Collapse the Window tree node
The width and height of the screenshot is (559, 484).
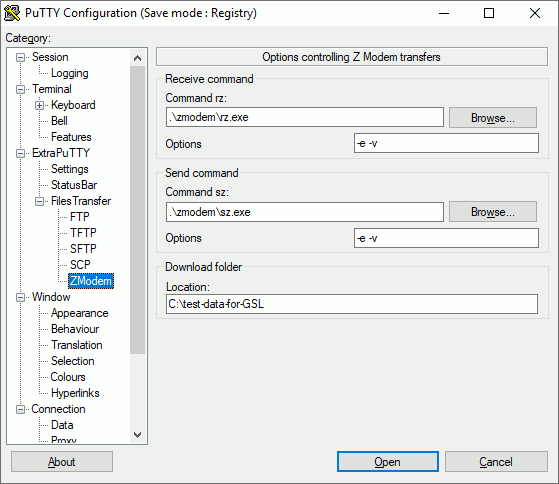pyautogui.click(x=21, y=297)
